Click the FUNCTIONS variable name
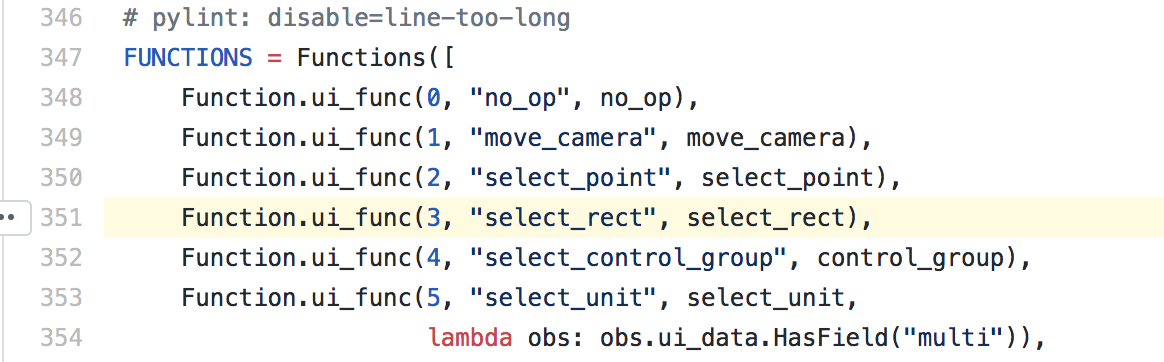1164x362 pixels. click(x=188, y=58)
